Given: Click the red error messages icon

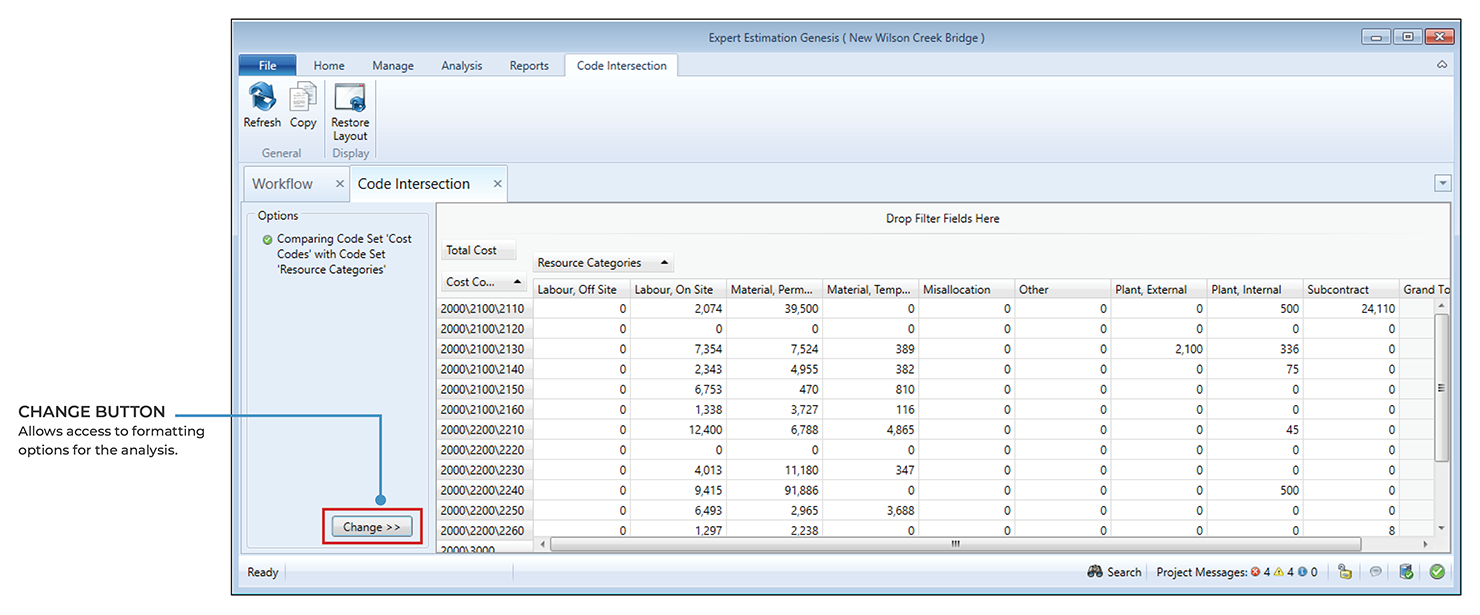Looking at the screenshot, I should click(x=1255, y=572).
